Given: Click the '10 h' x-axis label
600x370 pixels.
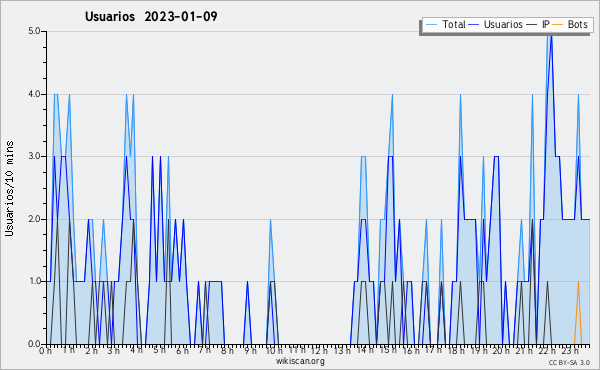Looking at the screenshot, I should click(274, 351).
